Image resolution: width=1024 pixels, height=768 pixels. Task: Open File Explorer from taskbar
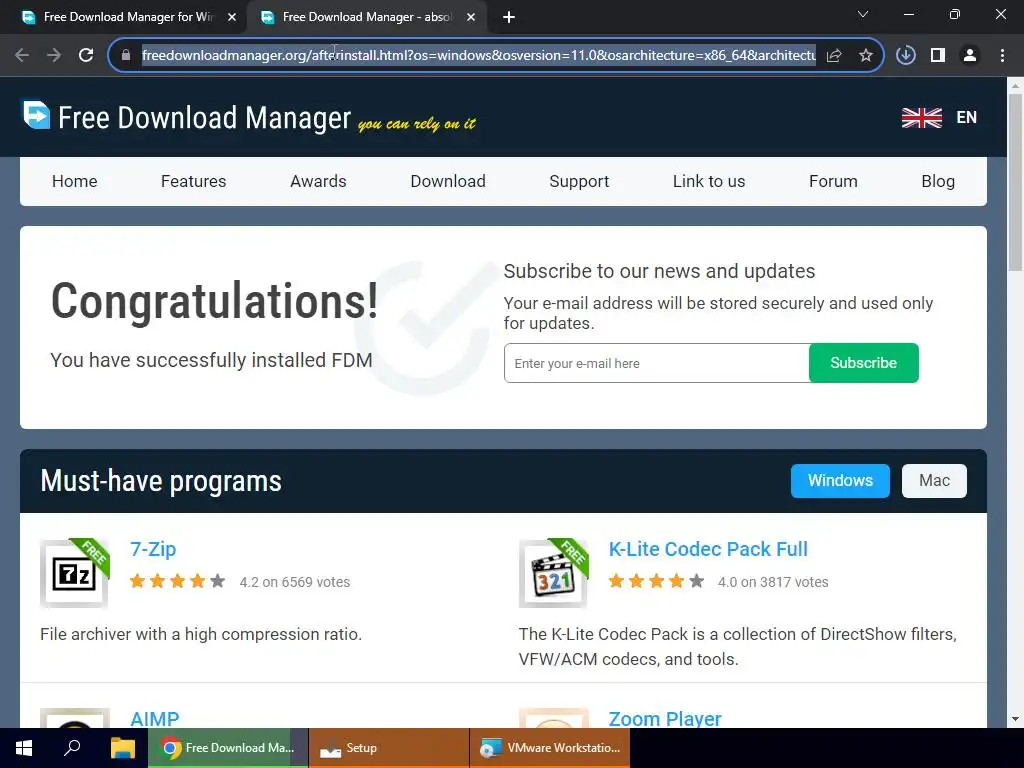pyautogui.click(x=122, y=748)
